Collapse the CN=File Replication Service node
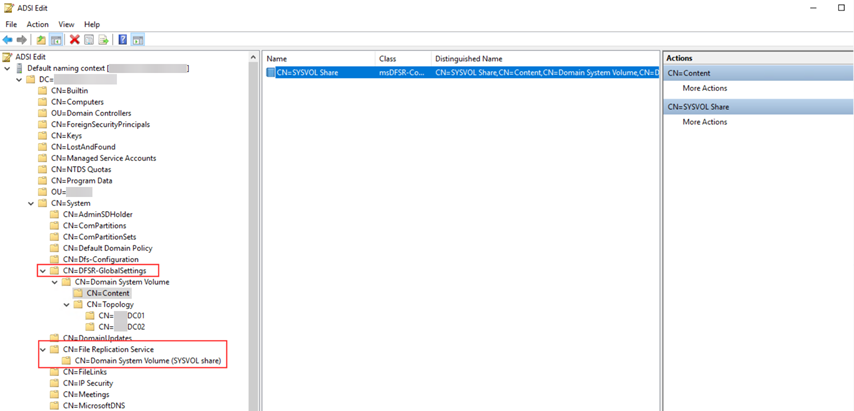The width and height of the screenshot is (854, 411). [43, 349]
